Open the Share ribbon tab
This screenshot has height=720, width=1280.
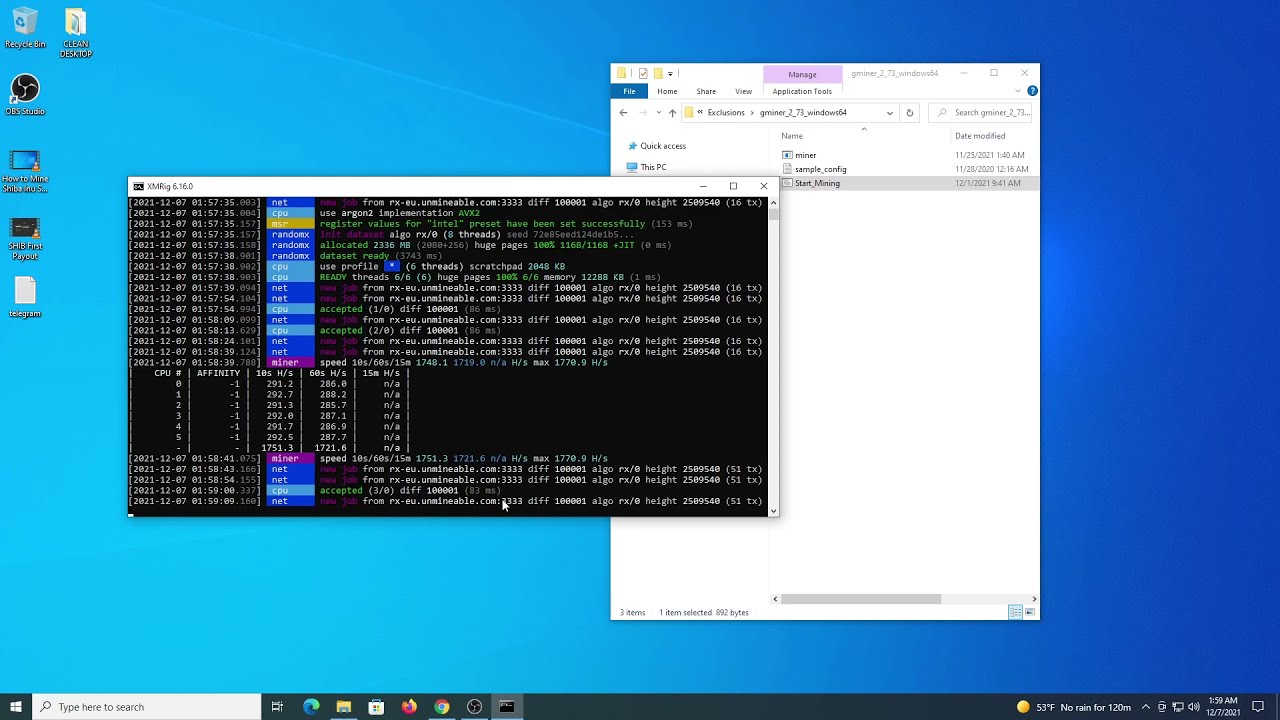[x=706, y=91]
